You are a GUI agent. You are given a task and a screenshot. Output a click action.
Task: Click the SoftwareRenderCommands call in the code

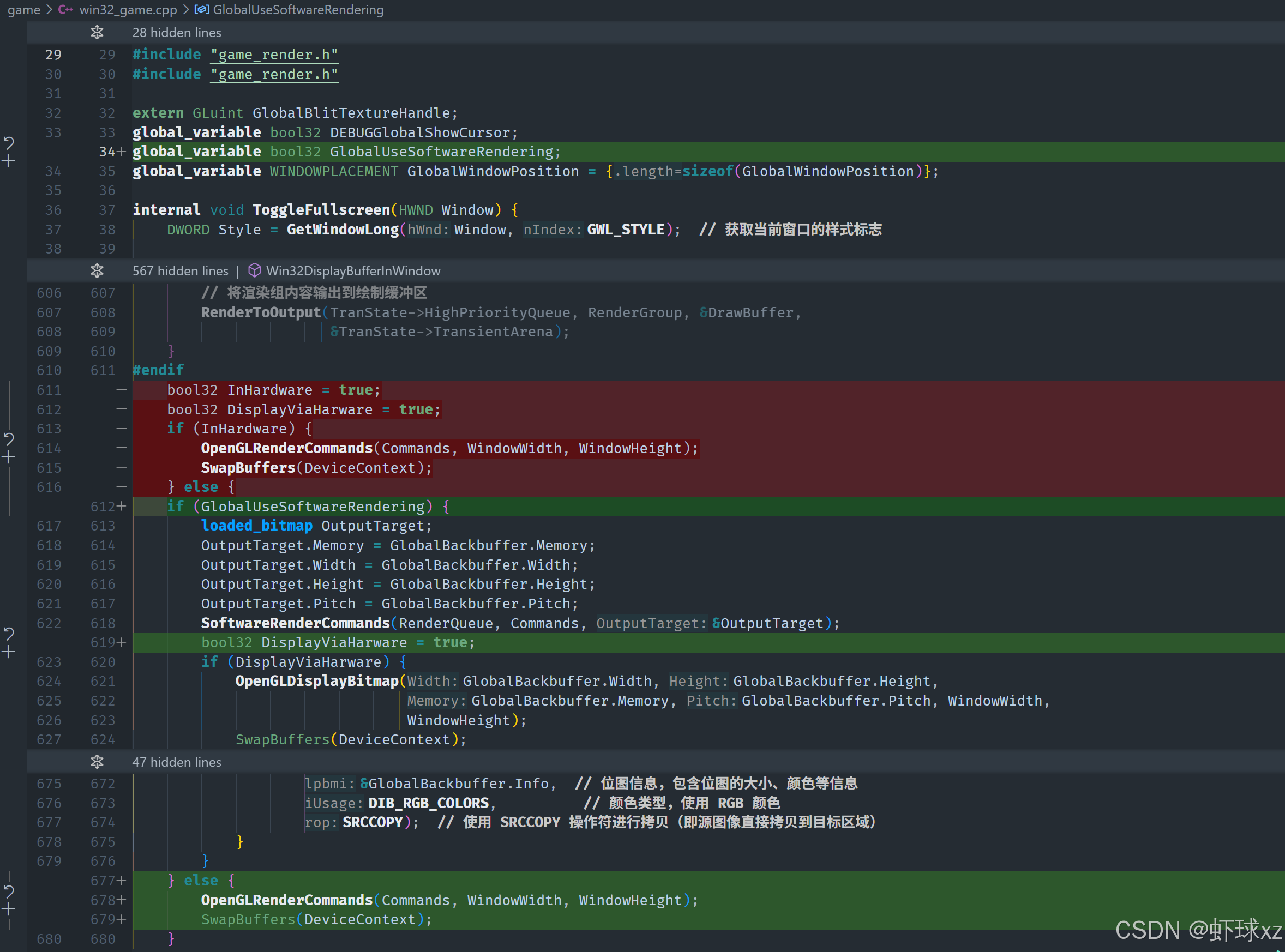[295, 623]
